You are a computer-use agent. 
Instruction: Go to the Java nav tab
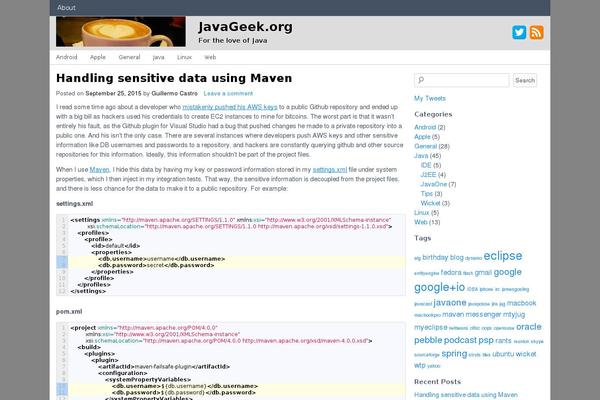click(x=158, y=57)
